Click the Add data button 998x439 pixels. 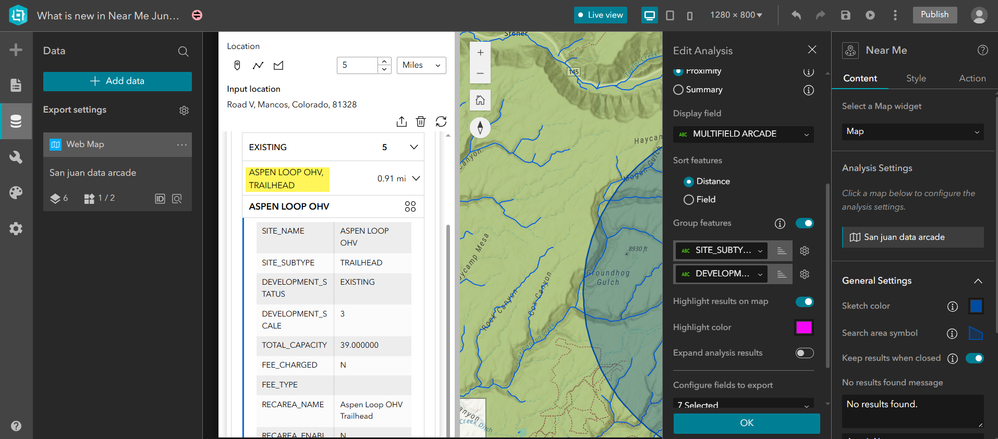tap(117, 81)
